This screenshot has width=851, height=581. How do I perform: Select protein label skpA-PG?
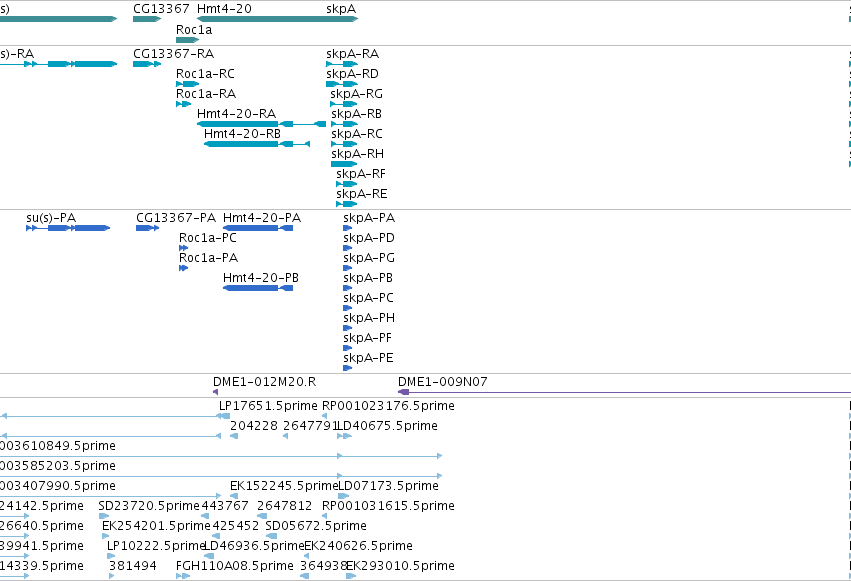(x=369, y=259)
